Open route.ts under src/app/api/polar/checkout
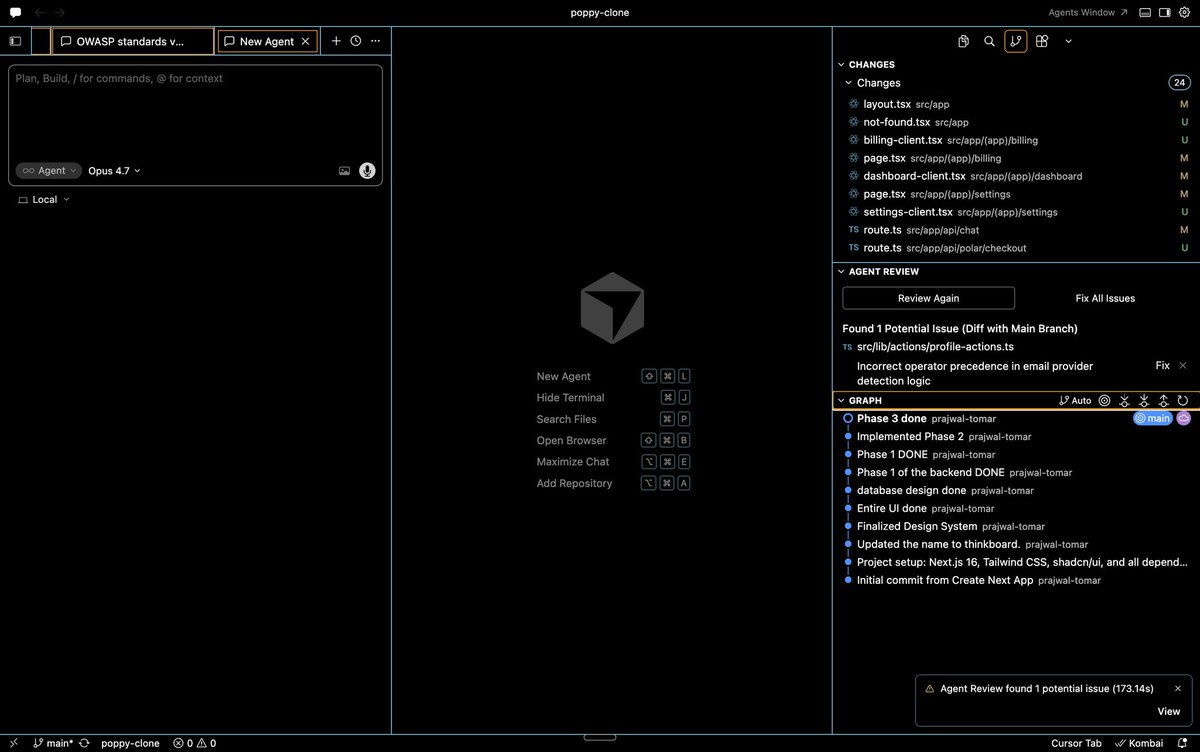 pyautogui.click(x=1015, y=248)
